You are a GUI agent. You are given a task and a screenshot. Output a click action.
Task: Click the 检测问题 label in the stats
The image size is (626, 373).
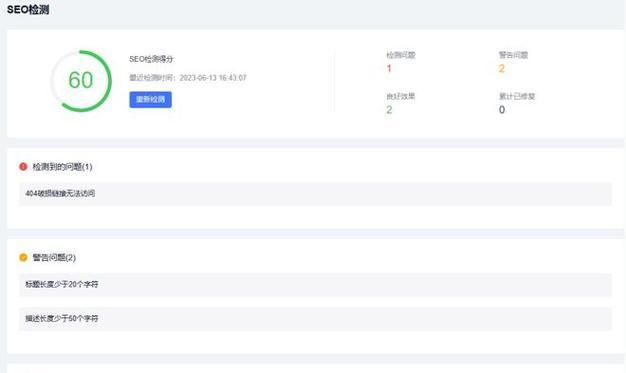pos(401,55)
